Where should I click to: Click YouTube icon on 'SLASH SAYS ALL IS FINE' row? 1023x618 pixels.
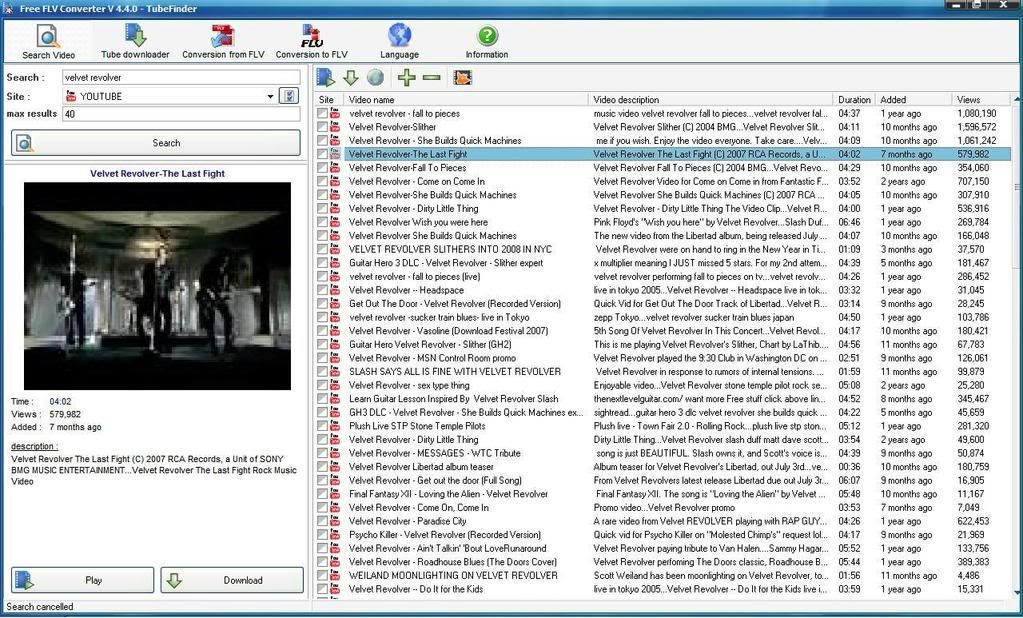335,371
